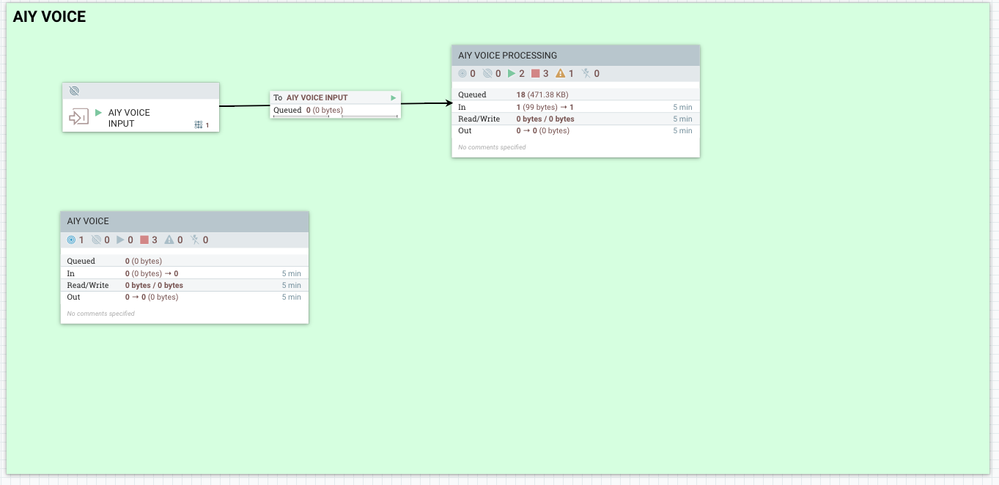
Task: Click the Out row value in AIY VOICE group
Action: 152,297
